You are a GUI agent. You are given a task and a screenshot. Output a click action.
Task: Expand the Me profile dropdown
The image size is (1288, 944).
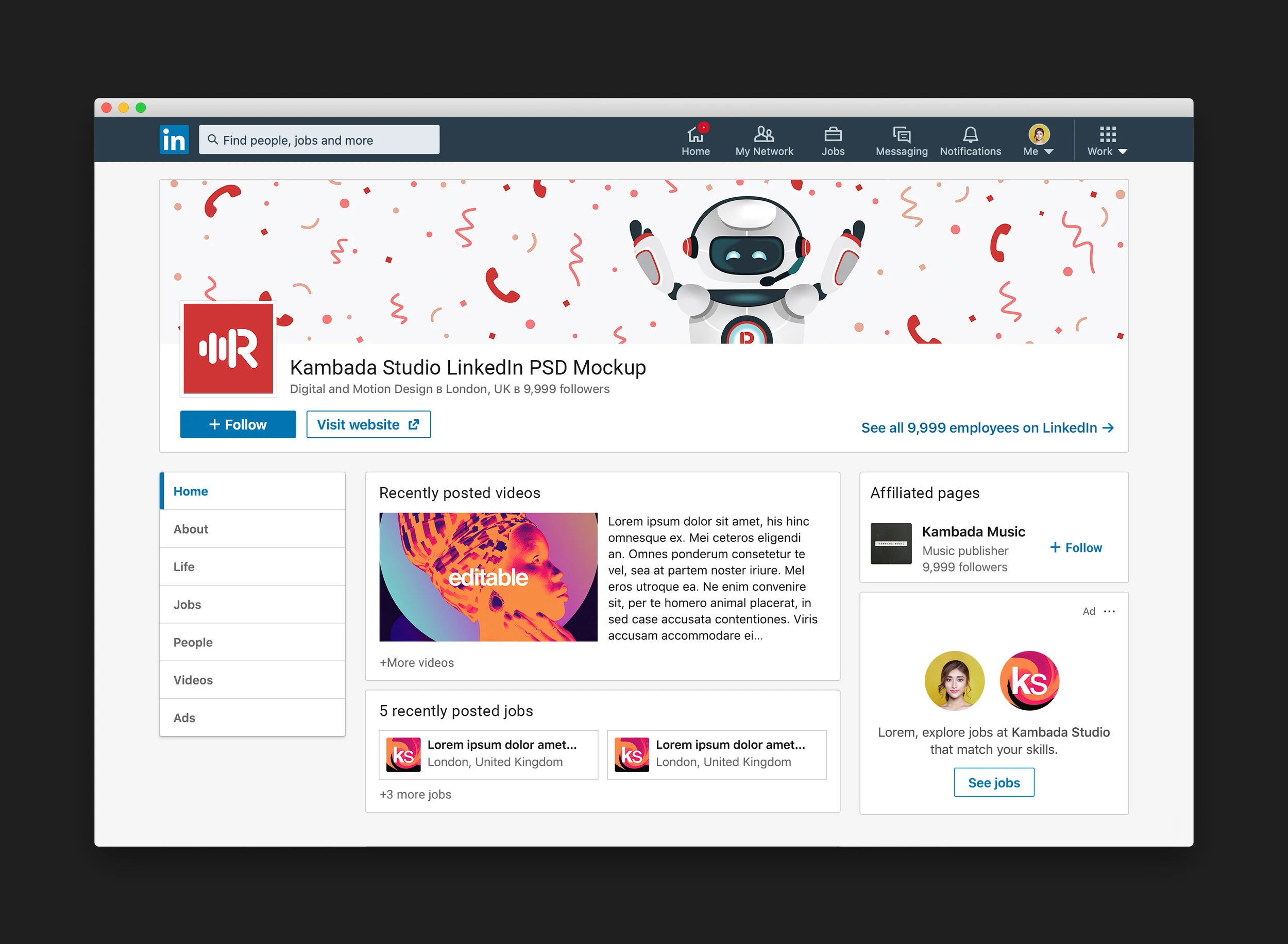click(1038, 141)
